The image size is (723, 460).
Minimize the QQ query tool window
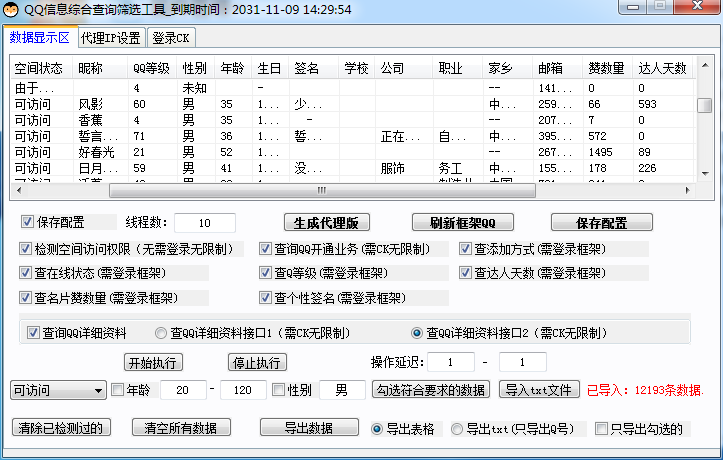coord(633,6)
